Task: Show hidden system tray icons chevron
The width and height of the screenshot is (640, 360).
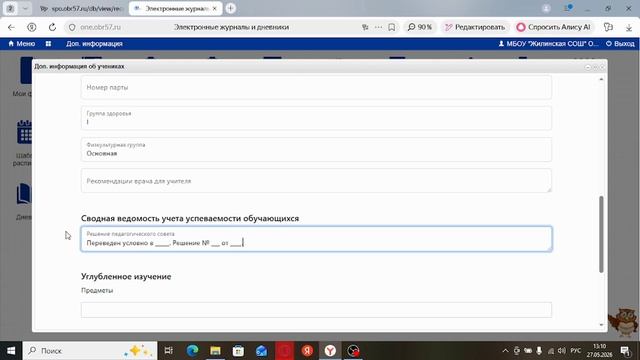Action: coord(505,351)
